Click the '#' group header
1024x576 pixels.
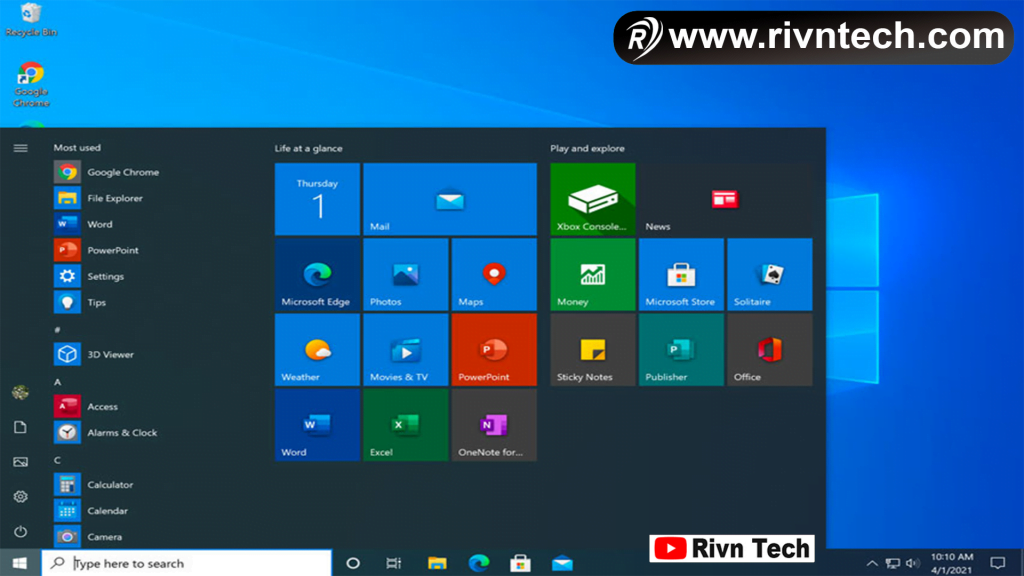click(x=57, y=330)
